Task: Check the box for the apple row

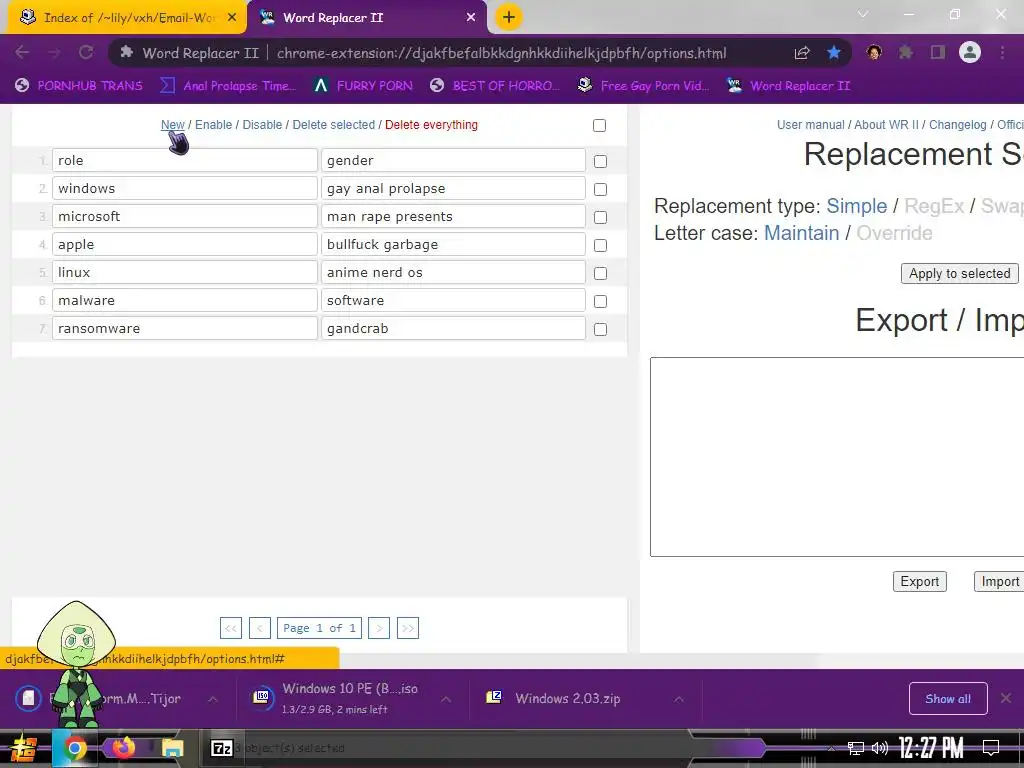Action: click(x=600, y=246)
